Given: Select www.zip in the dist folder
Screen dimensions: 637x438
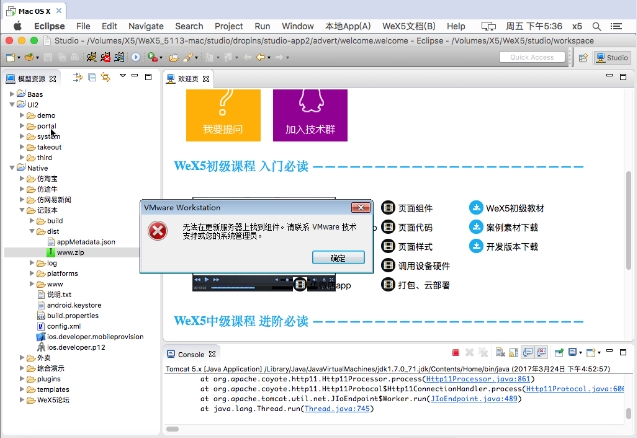Looking at the screenshot, I should click(71, 252).
